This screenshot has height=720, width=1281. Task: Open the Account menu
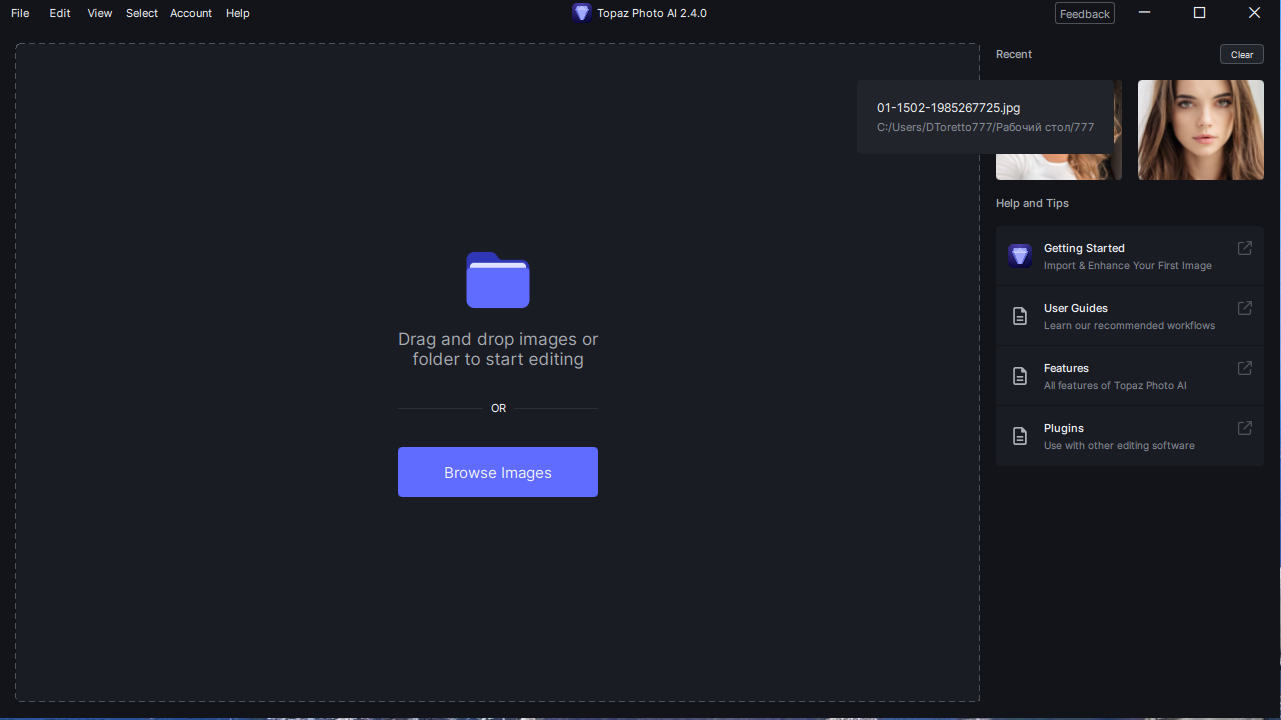click(190, 13)
